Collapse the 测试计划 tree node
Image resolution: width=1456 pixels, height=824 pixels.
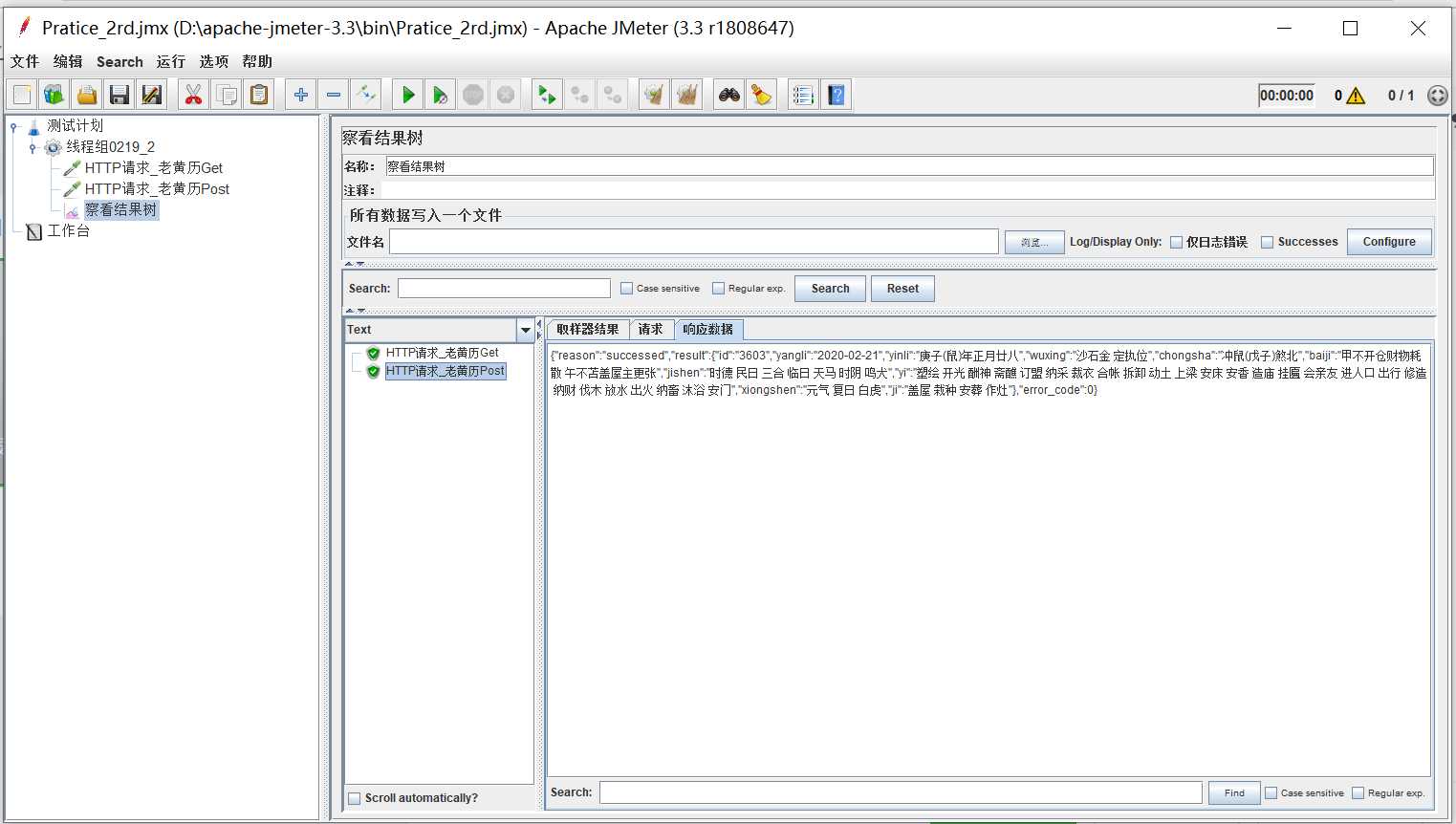pos(13,126)
